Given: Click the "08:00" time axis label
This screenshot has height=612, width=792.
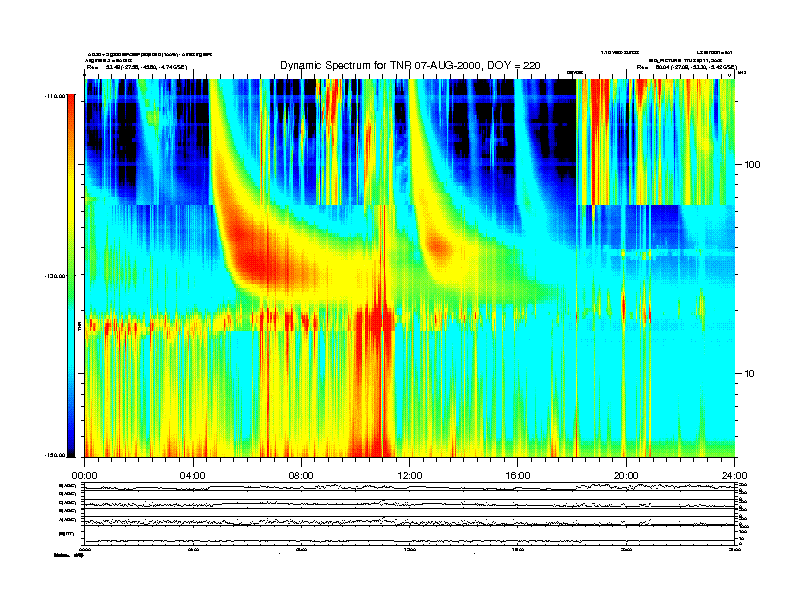Looking at the screenshot, I should 301,476.
